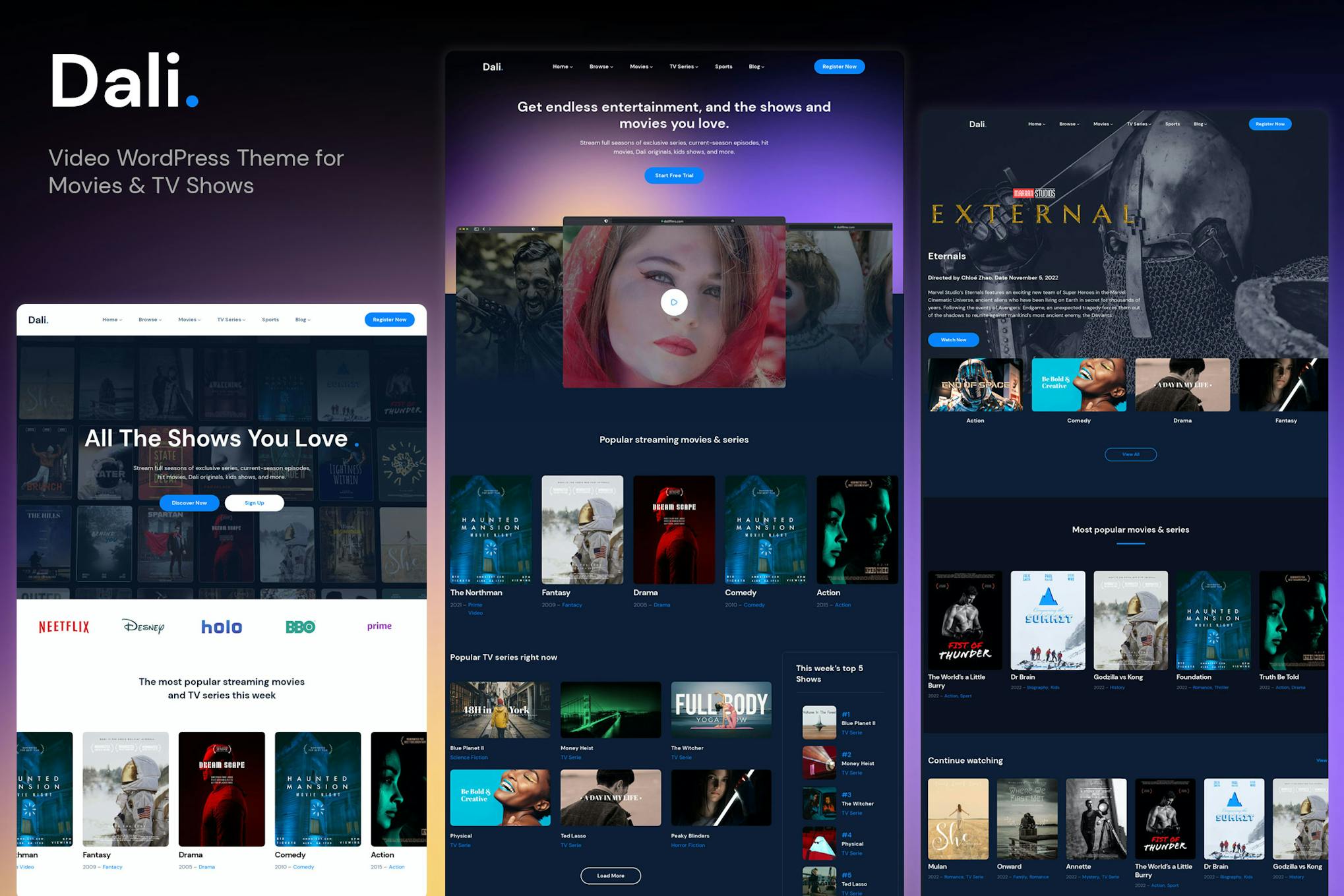
Task: Open Godzilla vs Kong poster in popular row
Action: (1130, 620)
